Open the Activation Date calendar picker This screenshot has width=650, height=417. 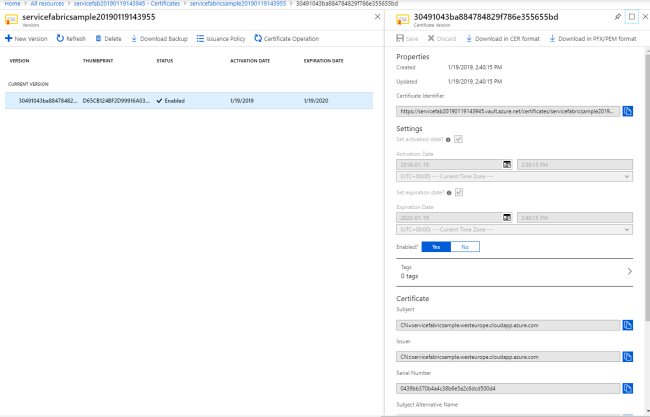pyautogui.click(x=507, y=165)
